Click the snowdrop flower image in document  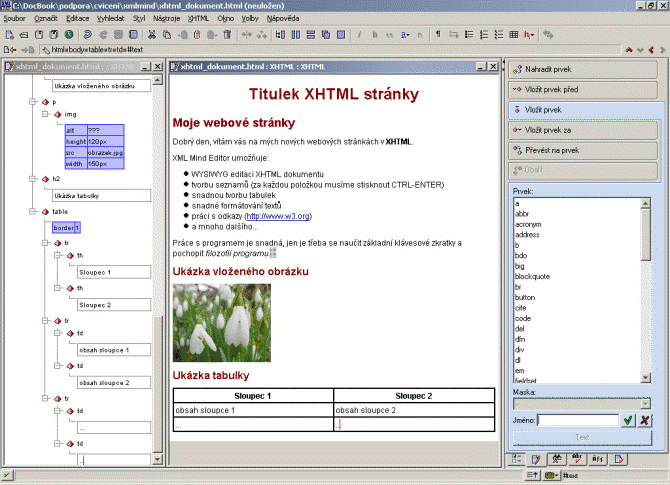(x=222, y=323)
